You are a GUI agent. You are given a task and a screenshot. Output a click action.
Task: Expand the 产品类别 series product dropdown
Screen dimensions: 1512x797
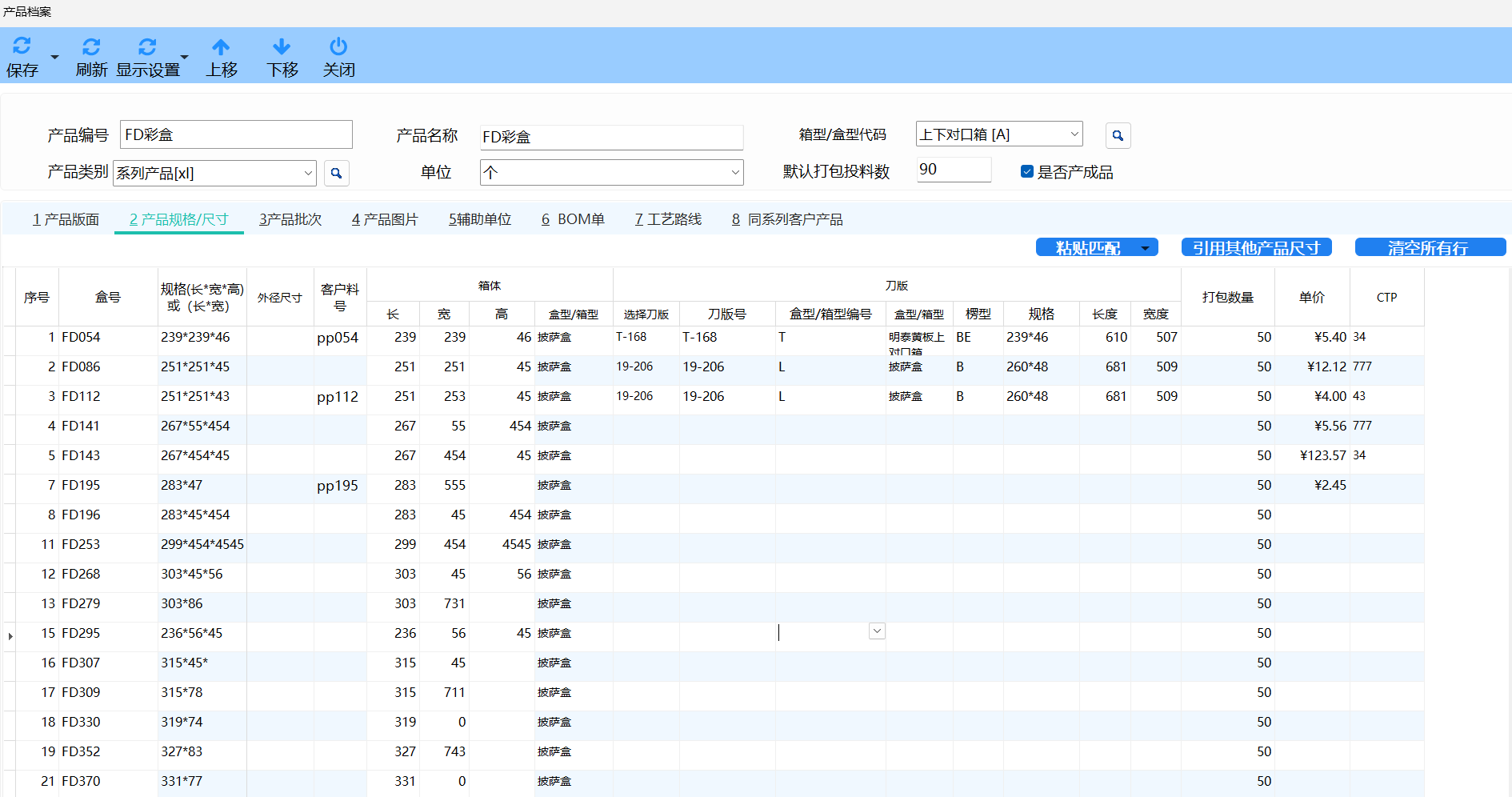[x=308, y=173]
